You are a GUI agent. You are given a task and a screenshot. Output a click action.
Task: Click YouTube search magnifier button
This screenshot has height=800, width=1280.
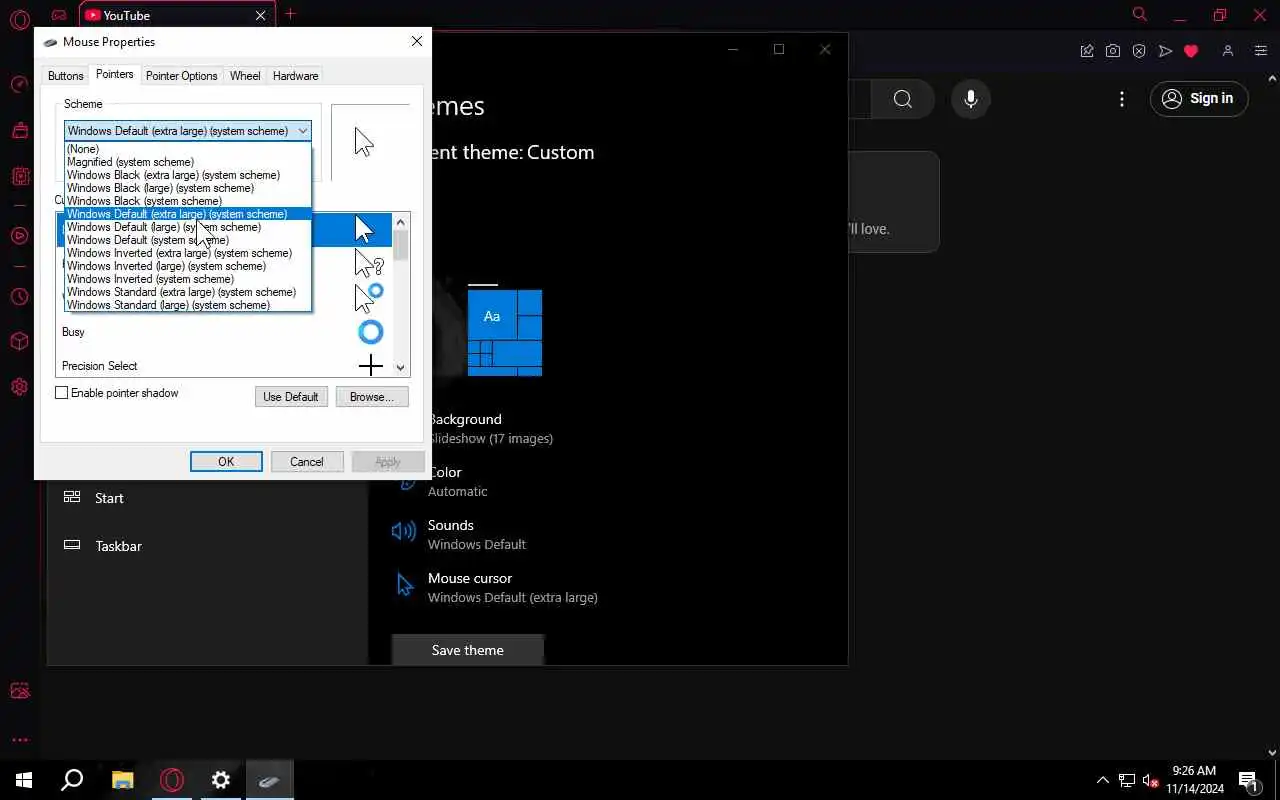coord(903,99)
